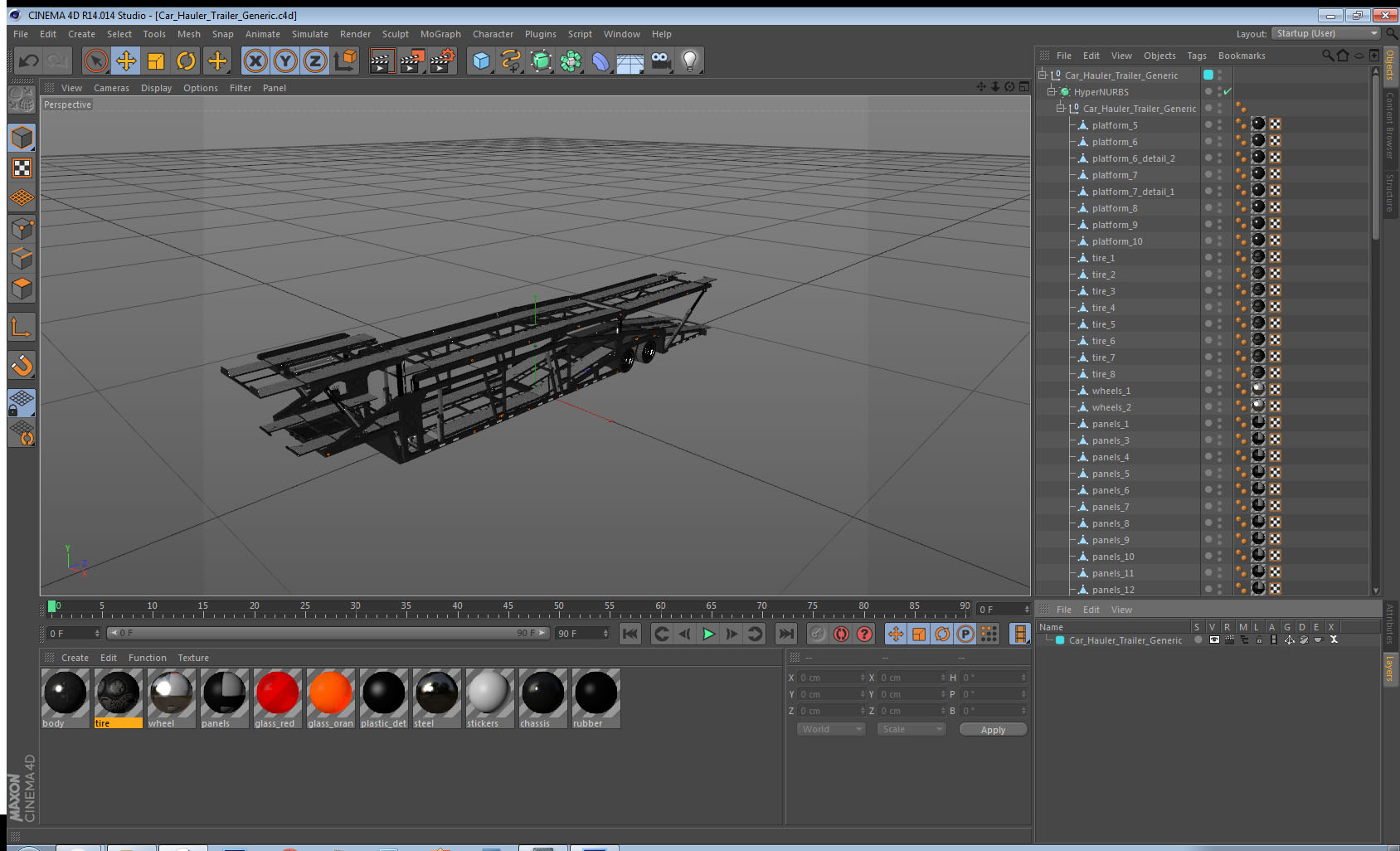Go to the start of animation
Viewport: 1400px width, 851px height.
coord(630,634)
